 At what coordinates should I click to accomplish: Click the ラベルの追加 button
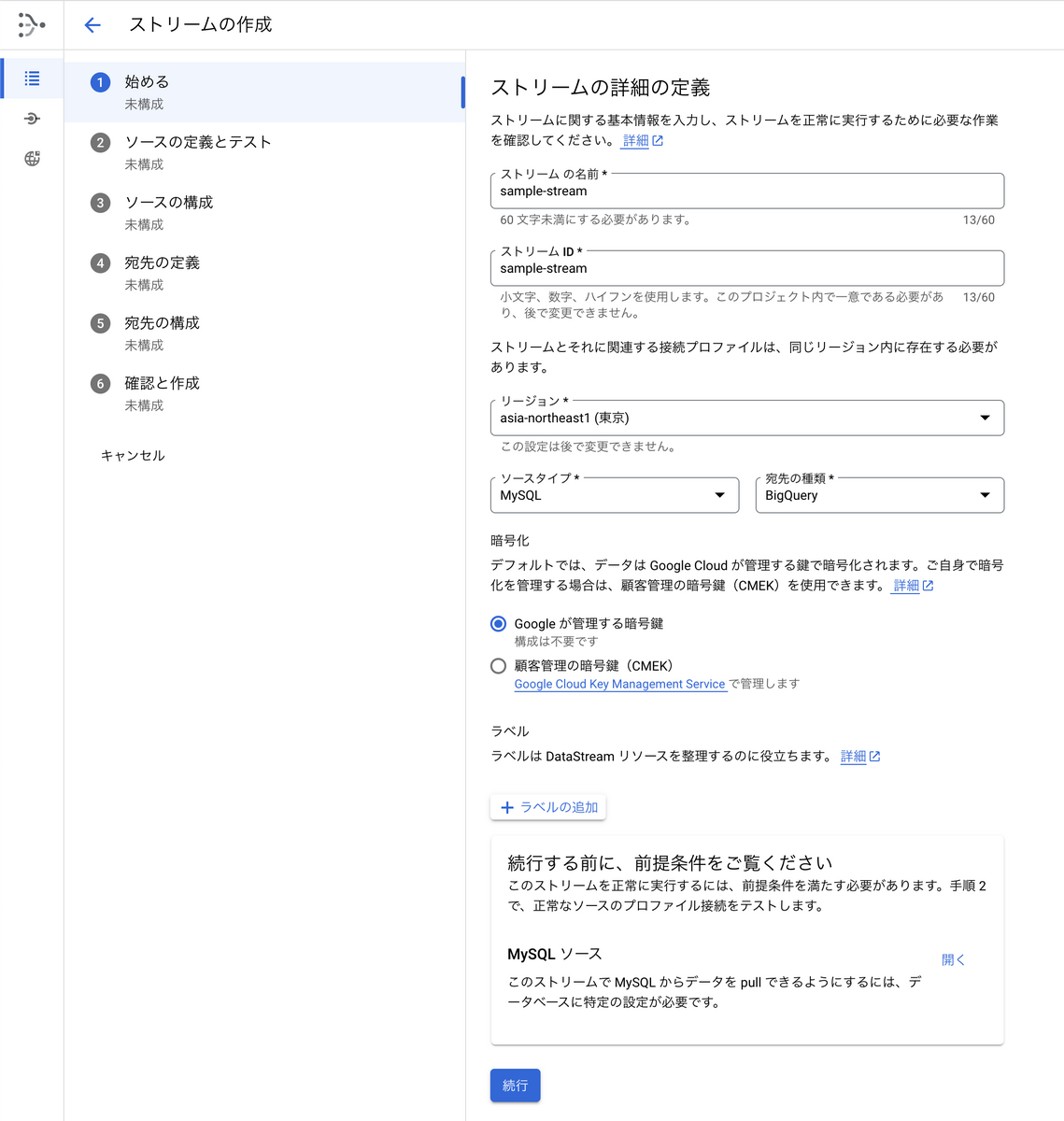(548, 807)
